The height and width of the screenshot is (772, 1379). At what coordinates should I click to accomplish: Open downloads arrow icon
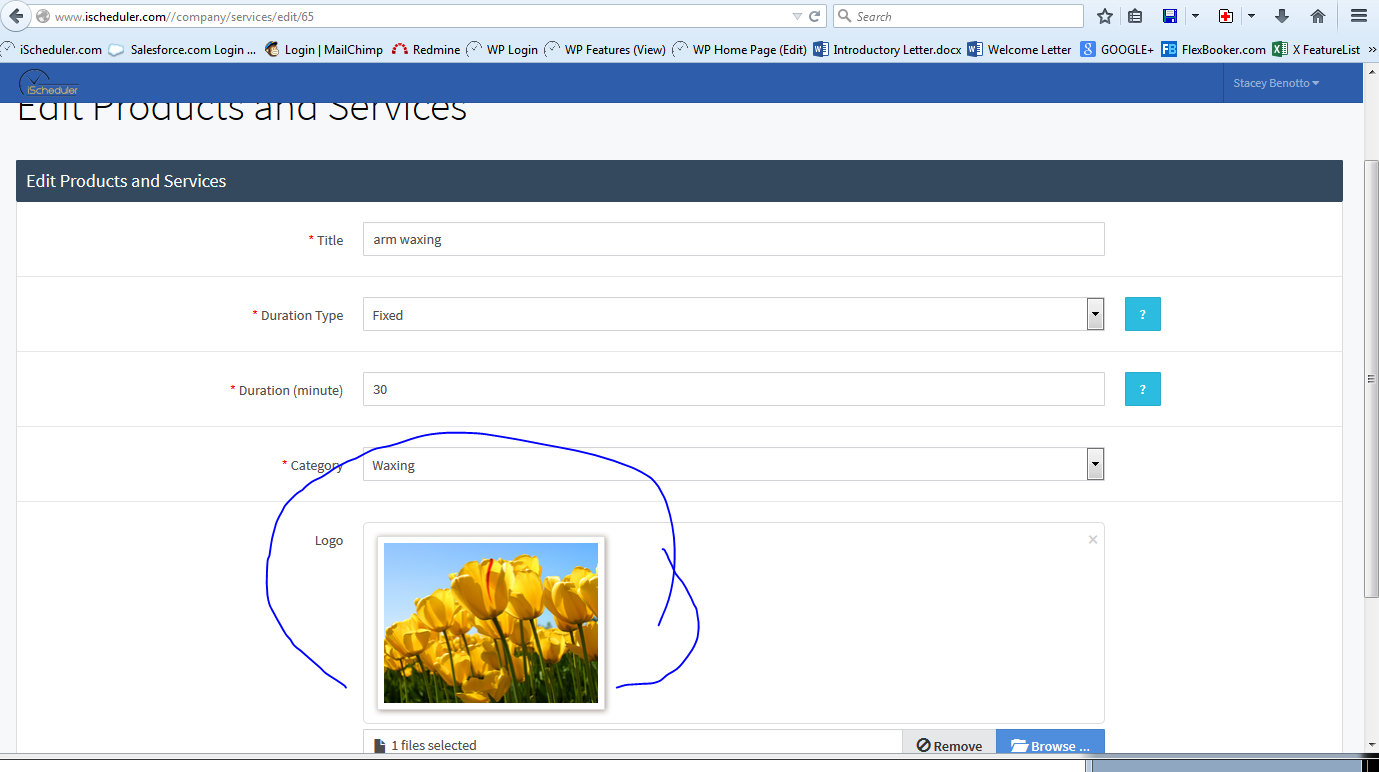click(1282, 16)
